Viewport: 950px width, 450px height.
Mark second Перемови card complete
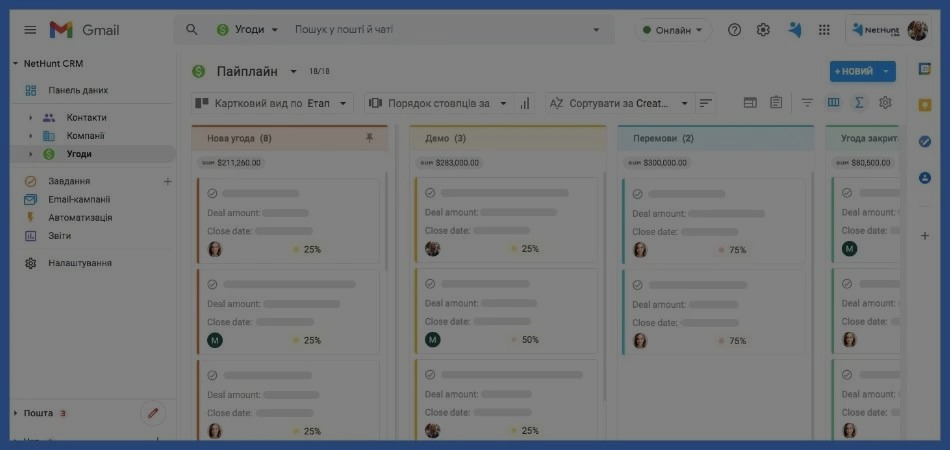637,285
